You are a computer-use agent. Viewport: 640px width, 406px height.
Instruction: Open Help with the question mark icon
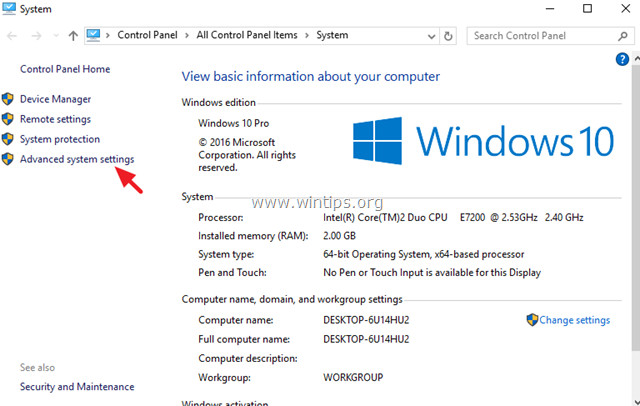pos(622,60)
